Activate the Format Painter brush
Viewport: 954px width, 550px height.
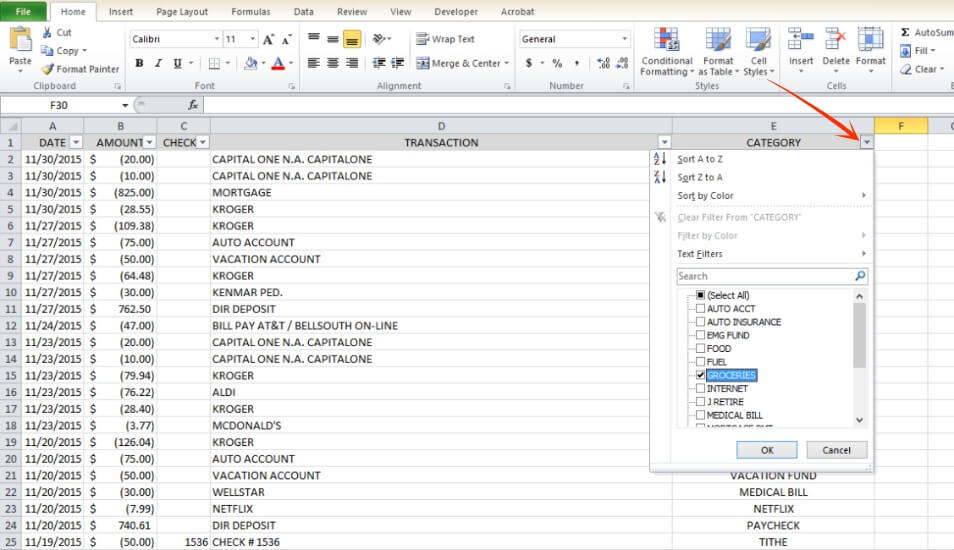tap(47, 69)
